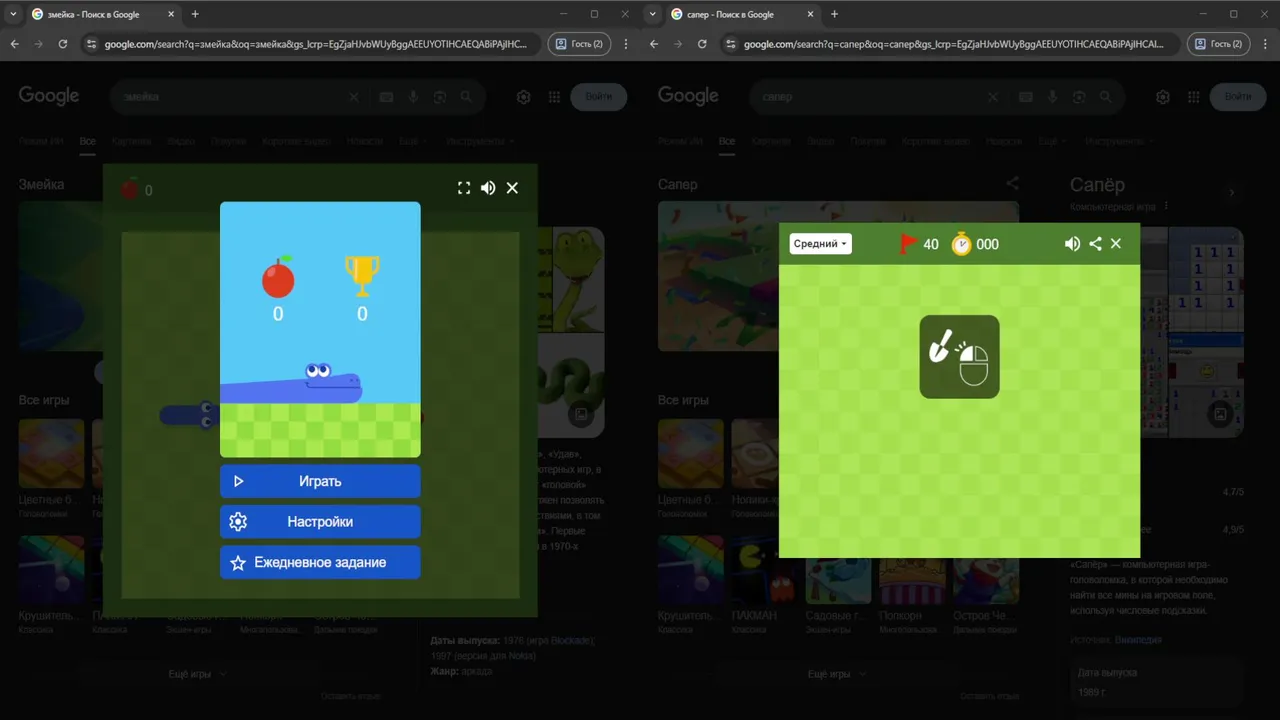Image resolution: width=1280 pixels, height=720 pixels.
Task: Click the Google logo in the сапер window
Action: click(x=688, y=96)
